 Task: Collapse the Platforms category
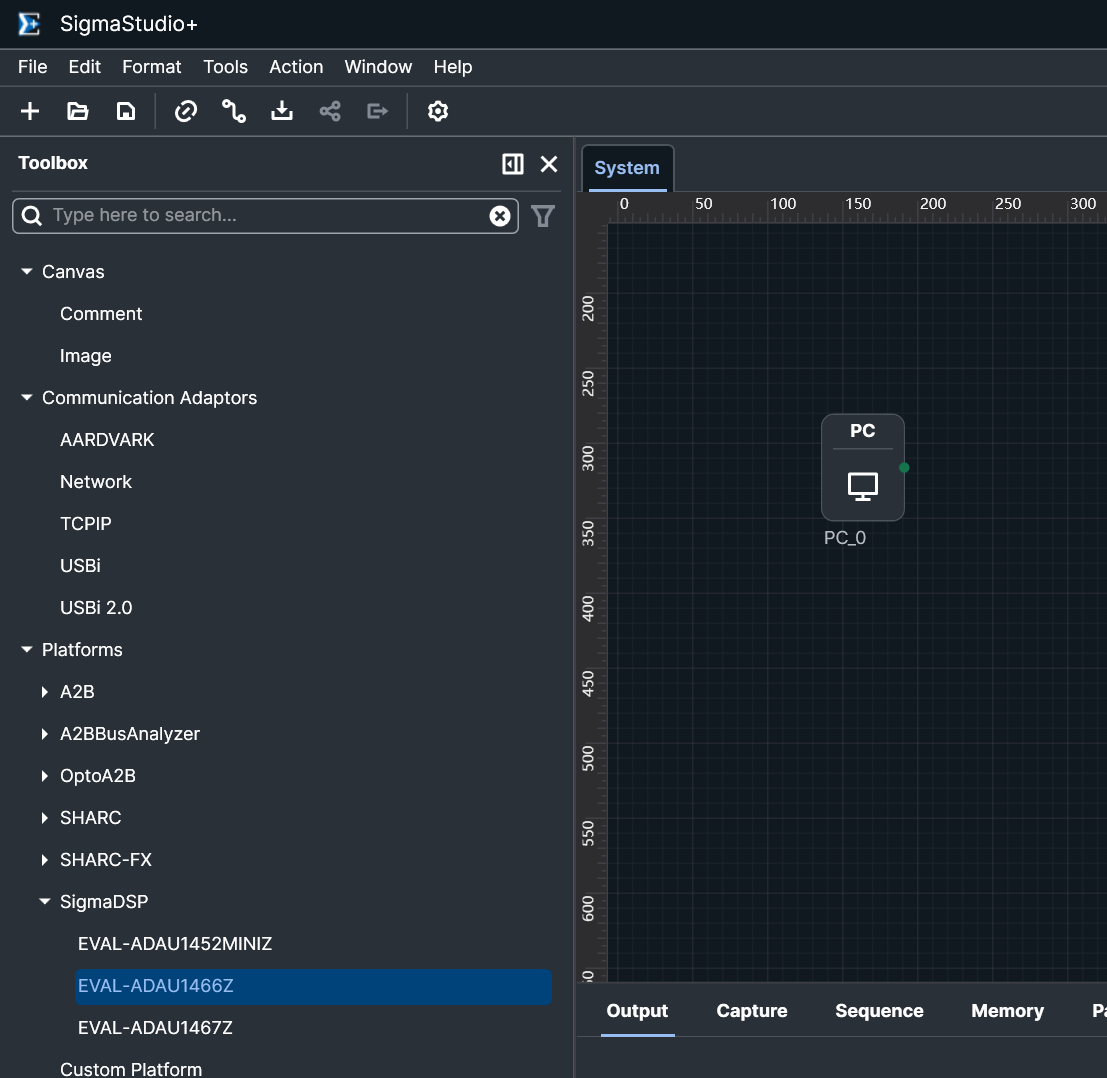(27, 650)
